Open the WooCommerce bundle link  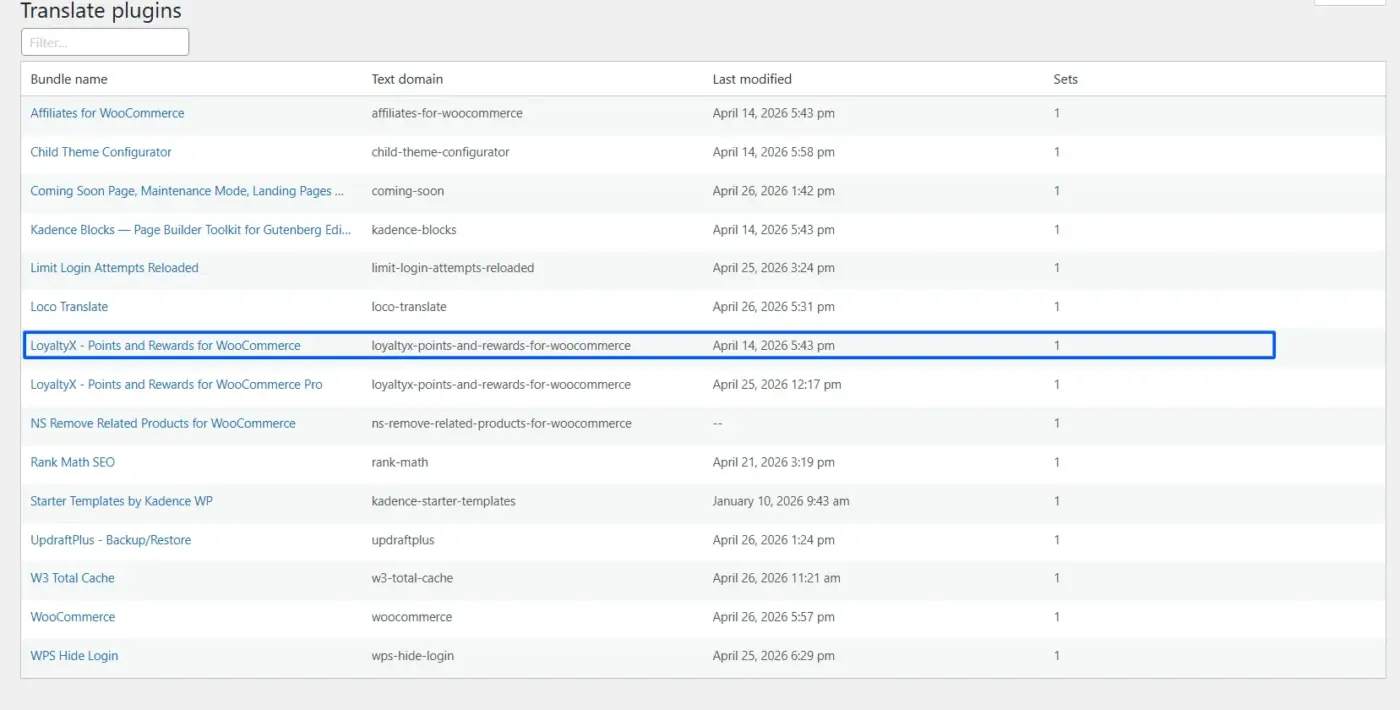click(72, 617)
